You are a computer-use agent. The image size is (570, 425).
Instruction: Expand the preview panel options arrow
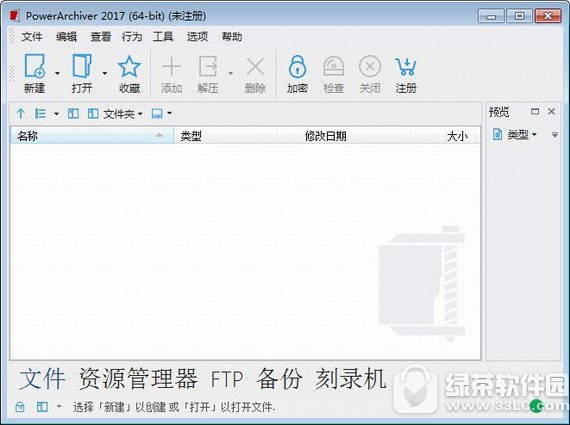coord(555,135)
